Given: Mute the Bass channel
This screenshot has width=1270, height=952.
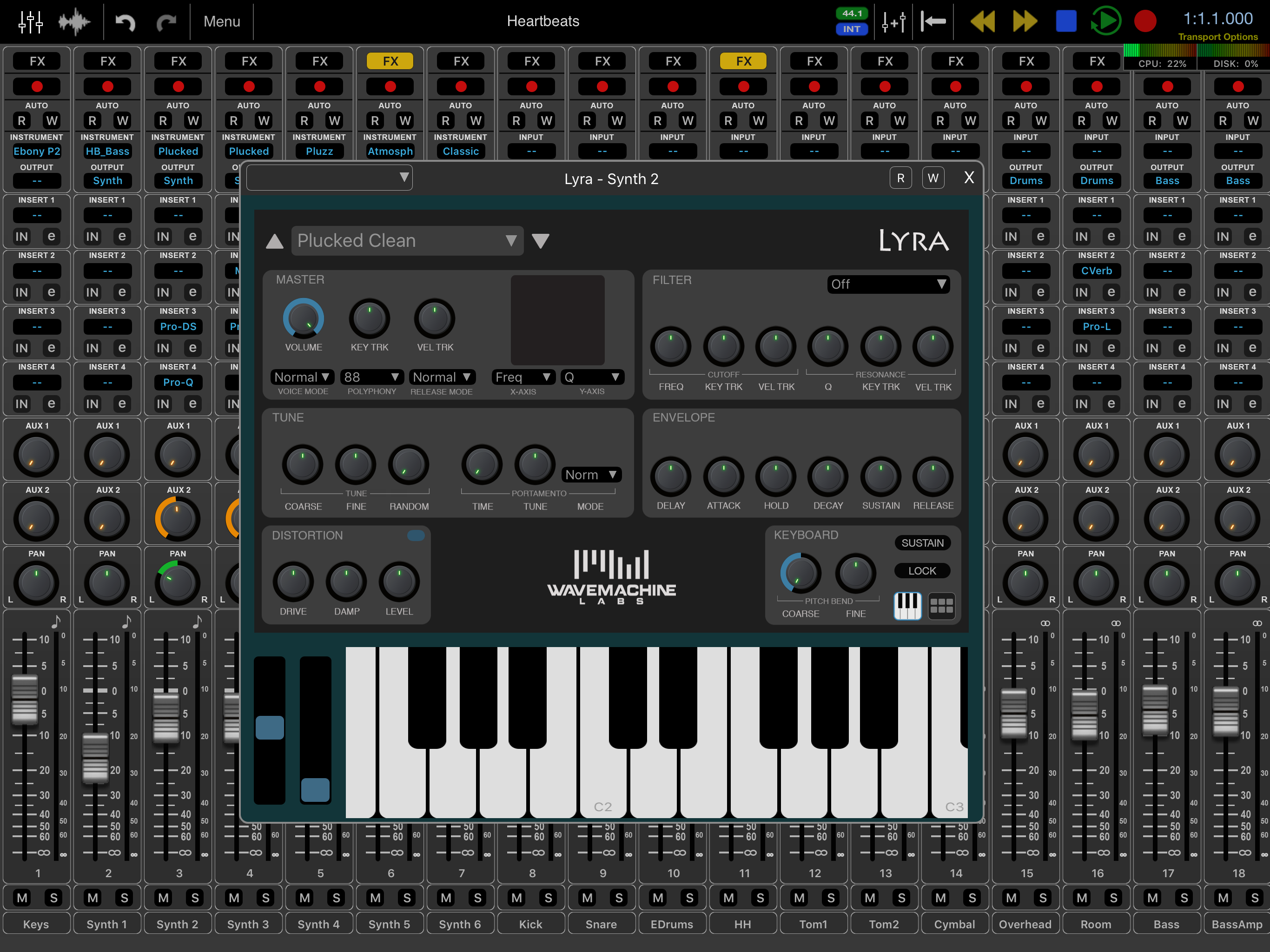Looking at the screenshot, I should pos(1152,898).
